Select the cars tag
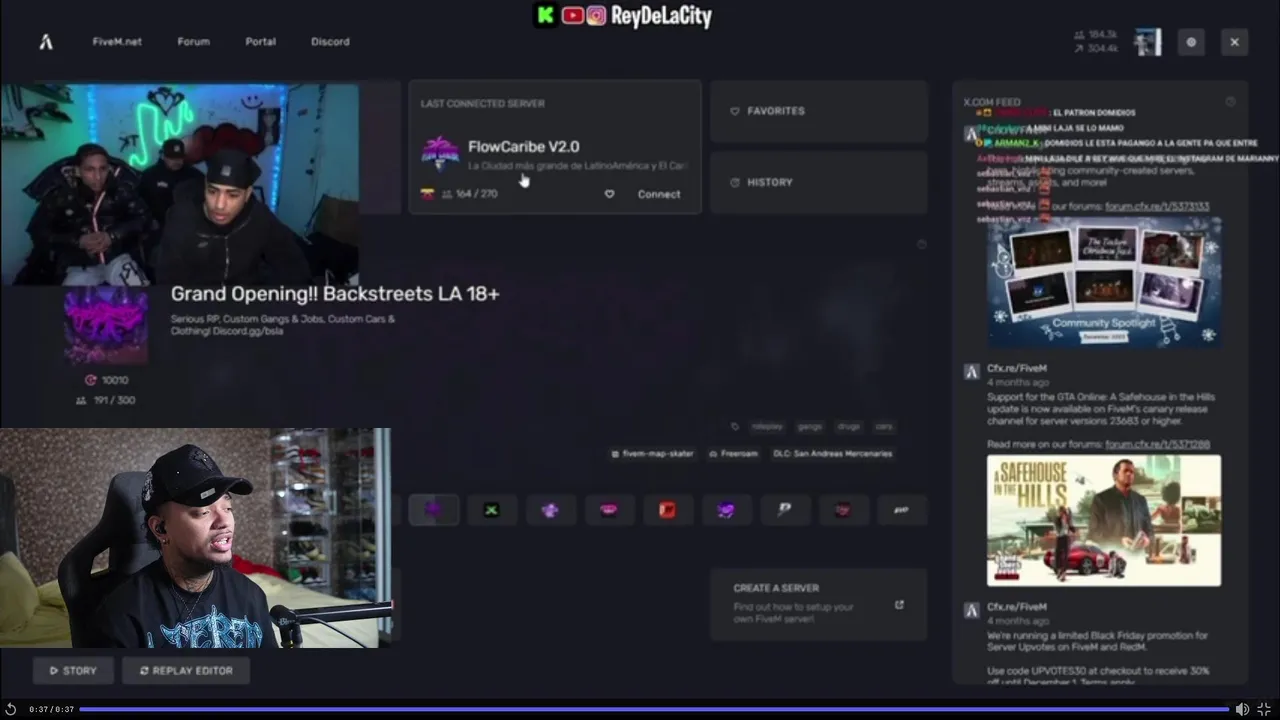This screenshot has width=1280, height=720. (x=884, y=427)
